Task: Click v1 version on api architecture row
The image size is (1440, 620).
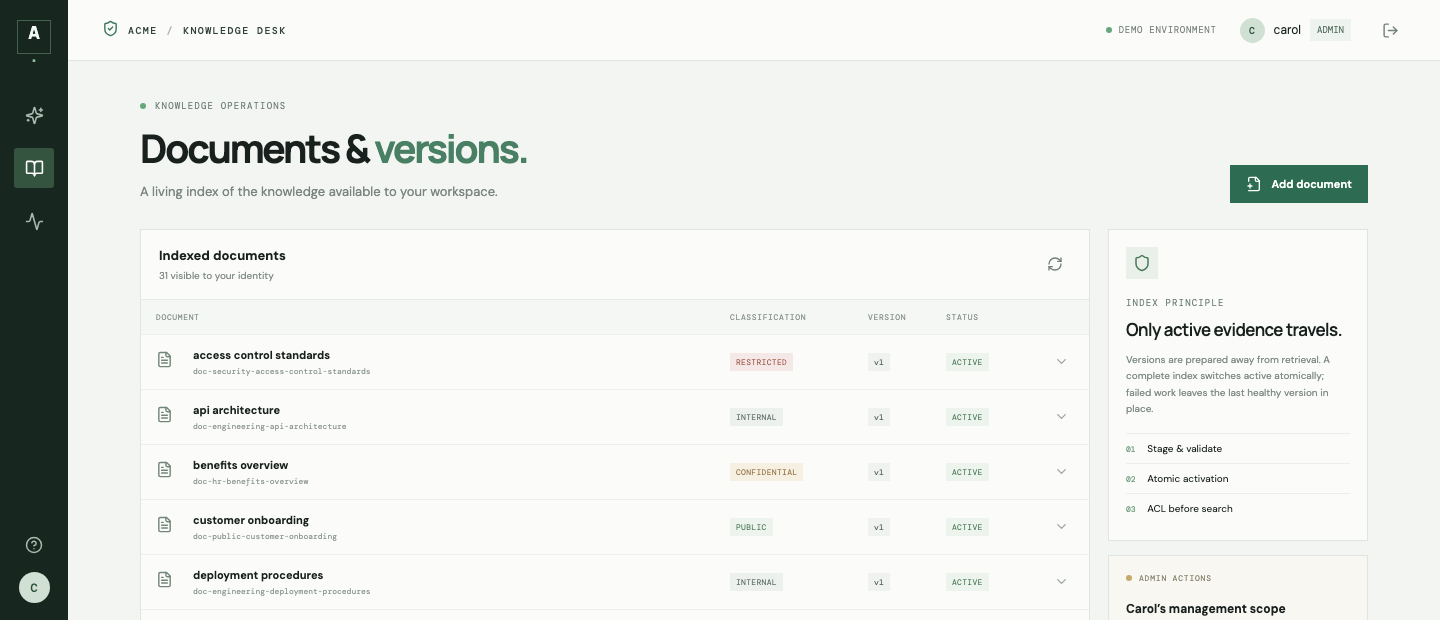Action: click(x=879, y=417)
